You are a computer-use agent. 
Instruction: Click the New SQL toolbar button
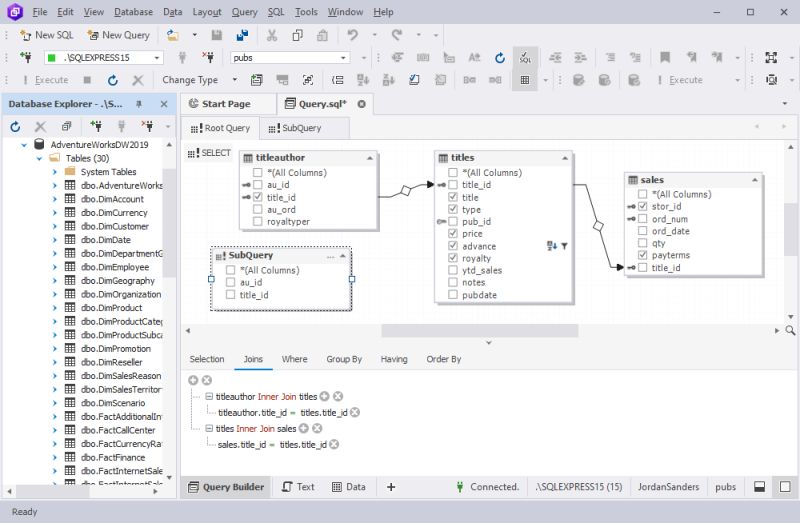pyautogui.click(x=46, y=35)
